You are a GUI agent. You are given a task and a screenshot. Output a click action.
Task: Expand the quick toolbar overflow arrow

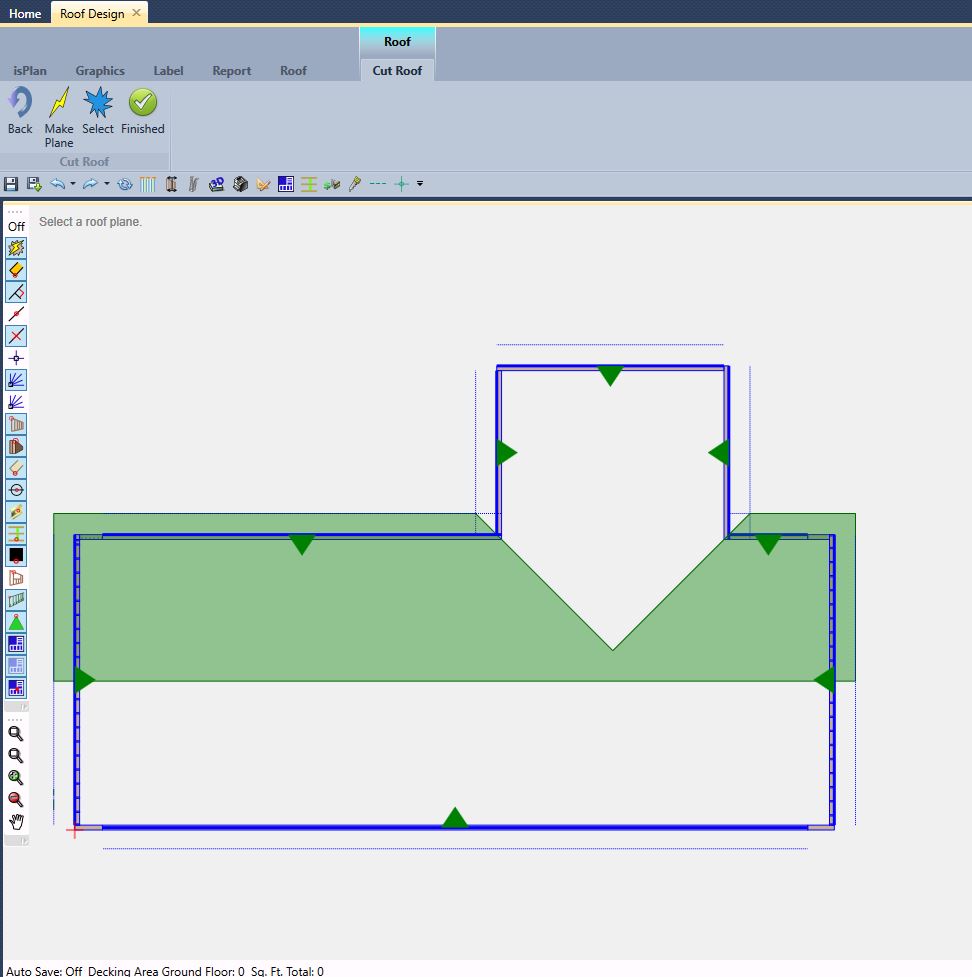(x=420, y=184)
